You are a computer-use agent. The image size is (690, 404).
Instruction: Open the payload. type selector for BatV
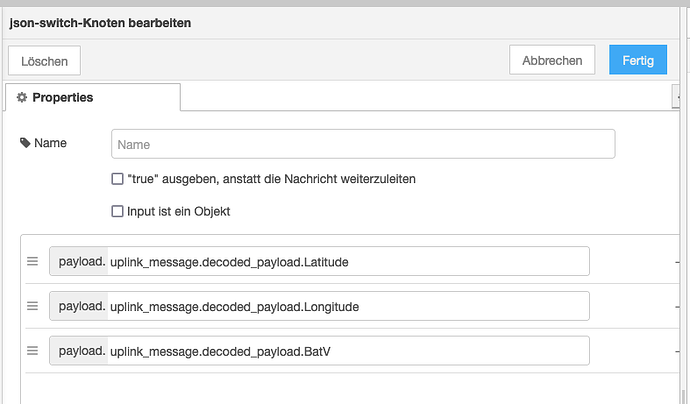79,351
